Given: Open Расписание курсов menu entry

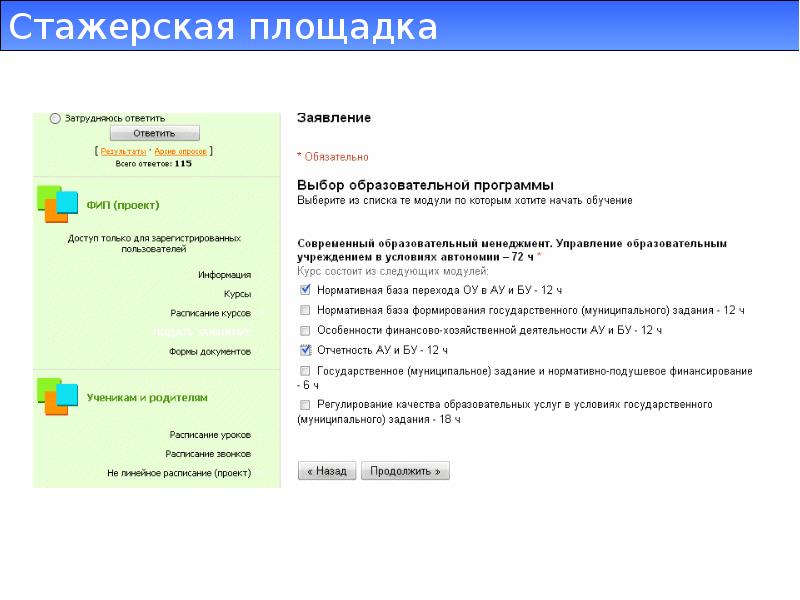Looking at the screenshot, I should (210, 313).
